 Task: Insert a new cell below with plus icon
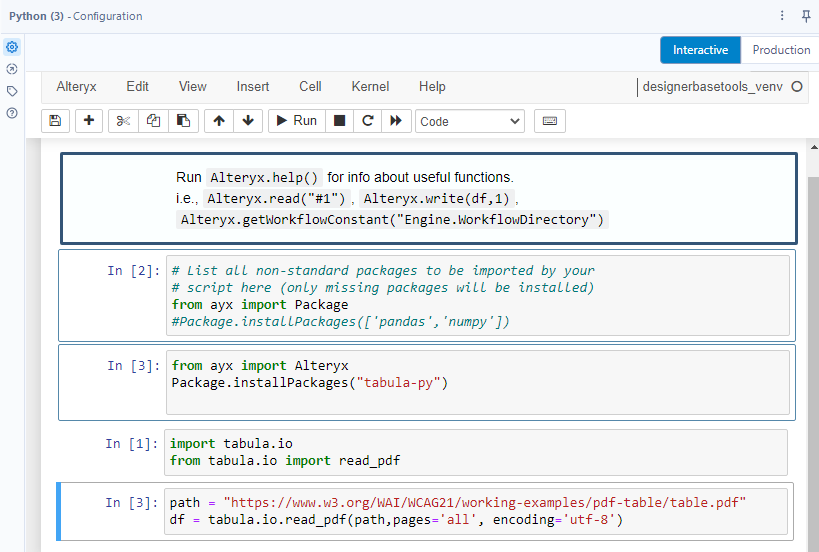(x=89, y=121)
